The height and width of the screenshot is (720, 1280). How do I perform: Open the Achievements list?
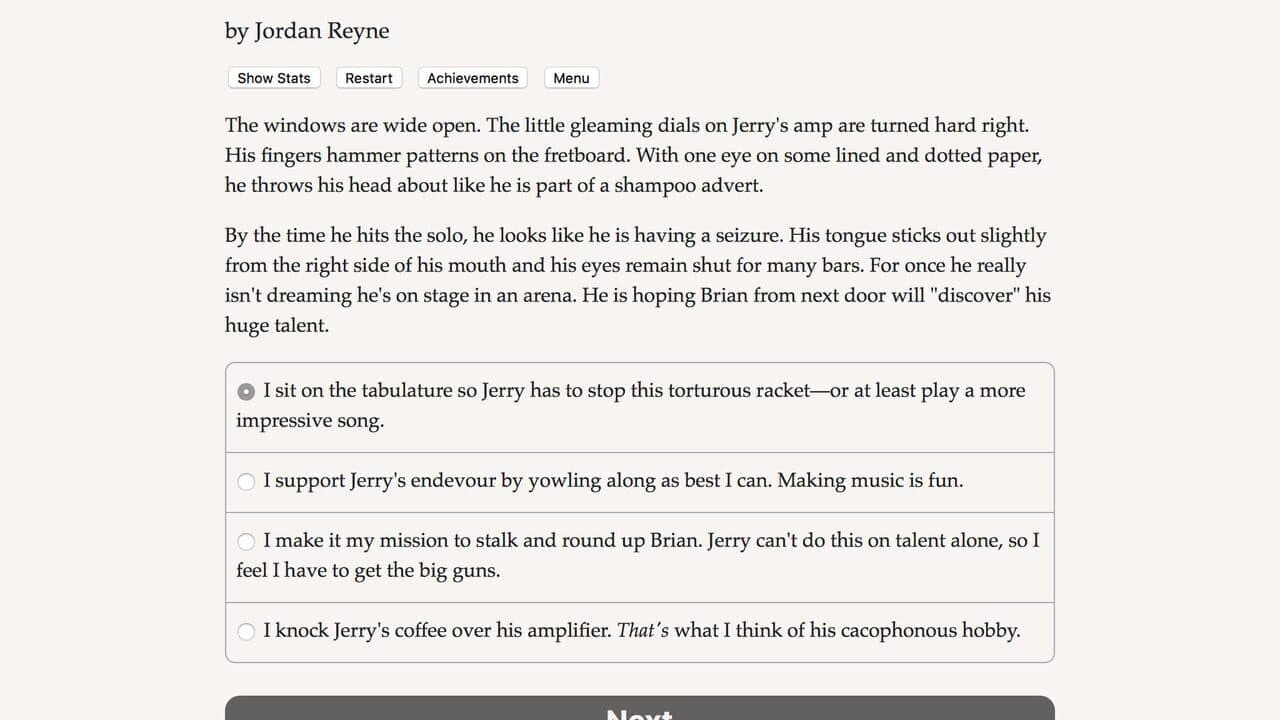(x=473, y=78)
